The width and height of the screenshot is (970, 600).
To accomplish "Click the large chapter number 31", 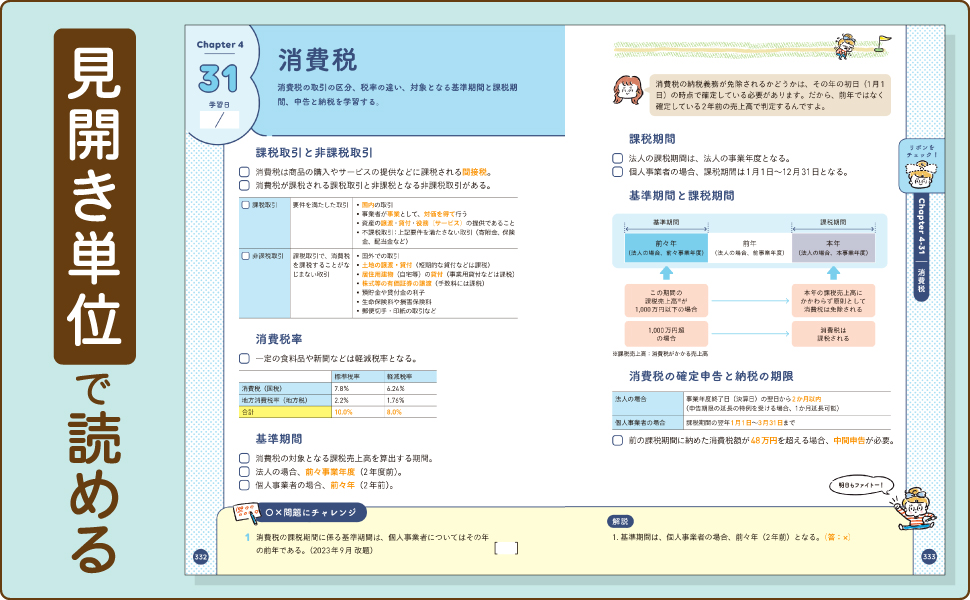I will (218, 79).
